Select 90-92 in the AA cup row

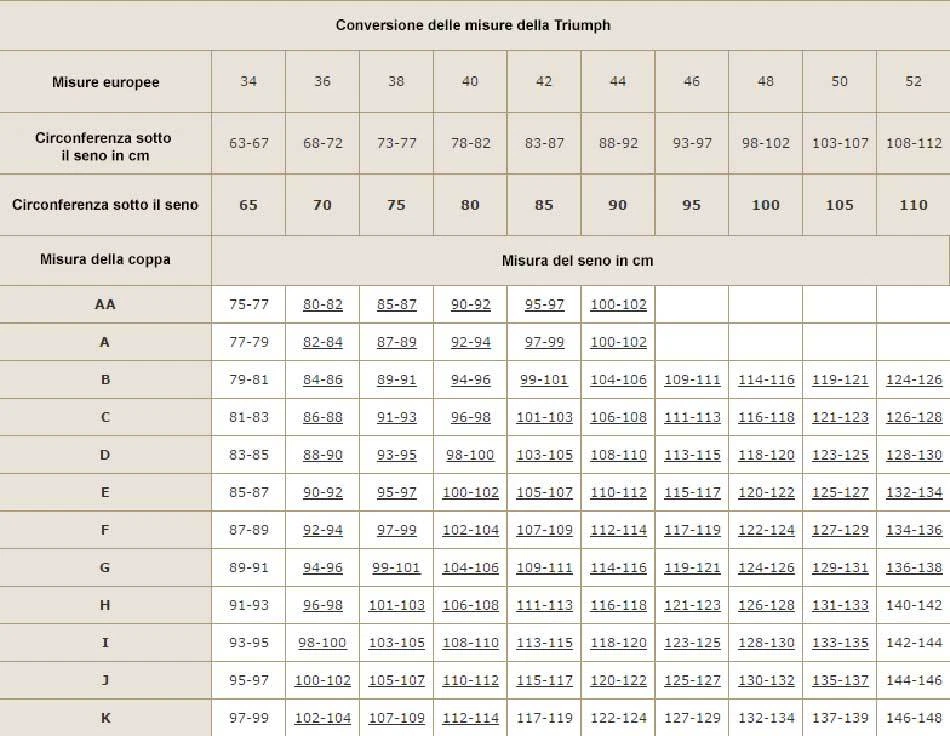470,304
